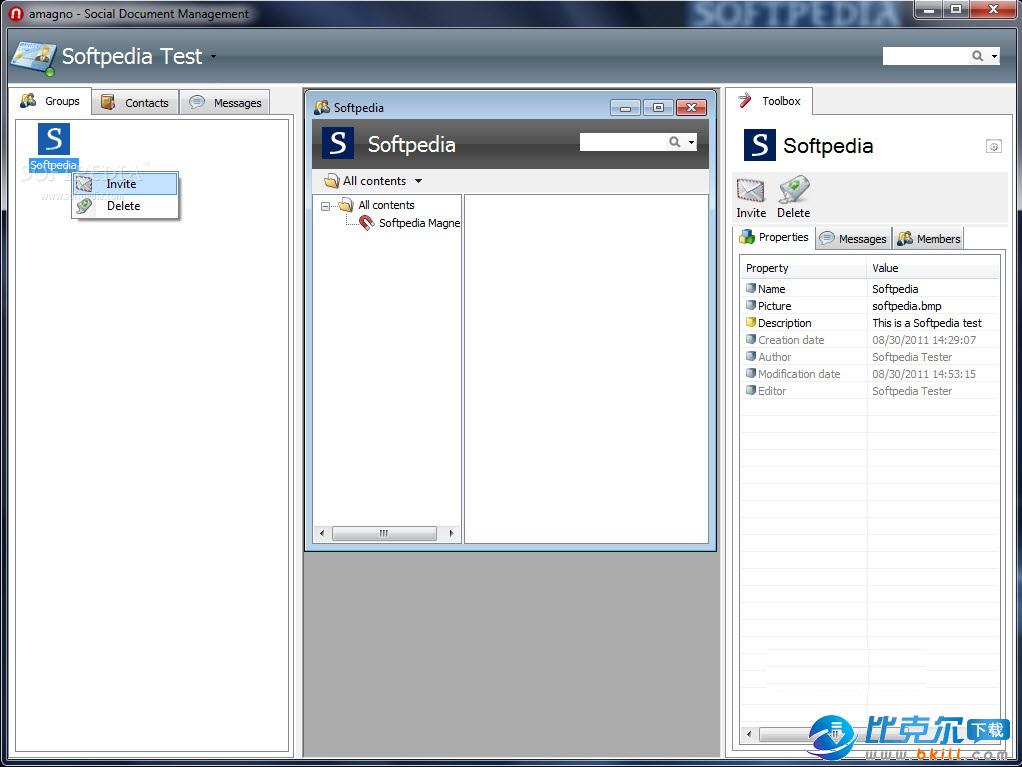This screenshot has width=1022, height=767.
Task: Click the Author property row
Action: [870, 356]
